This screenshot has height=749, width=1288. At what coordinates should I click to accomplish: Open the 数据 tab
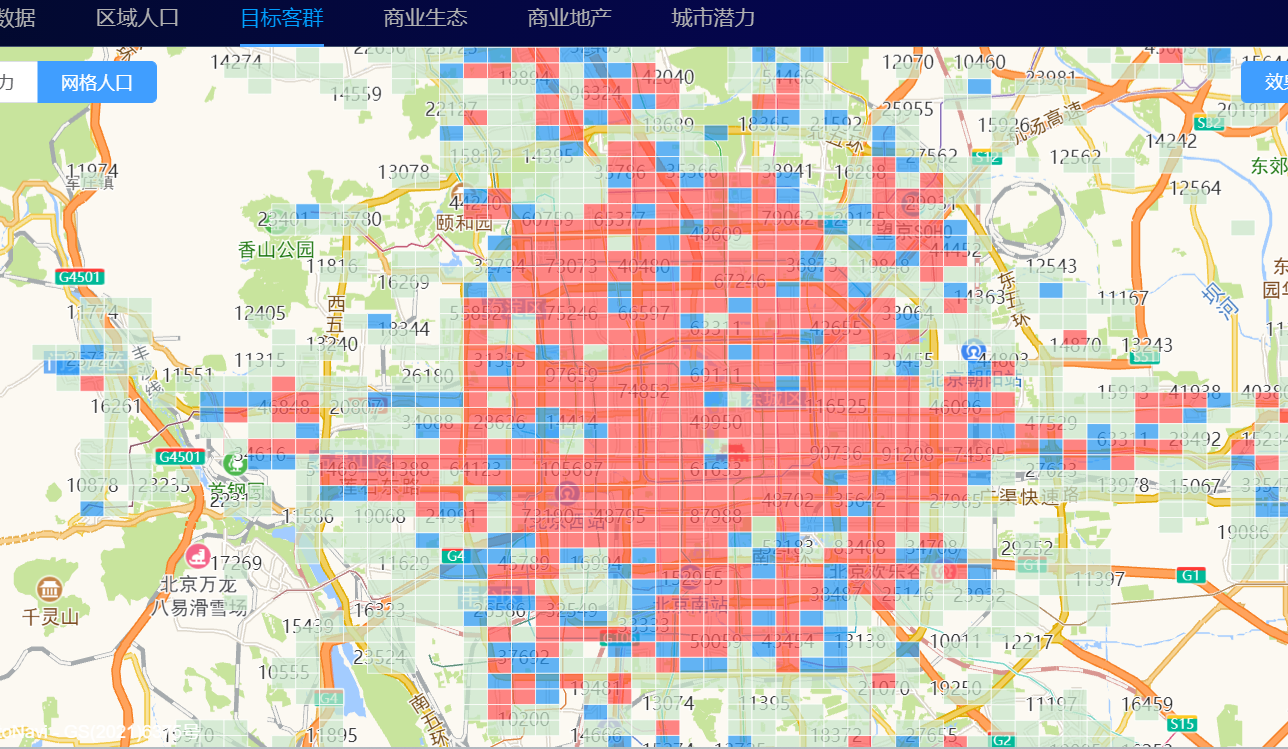point(17,18)
